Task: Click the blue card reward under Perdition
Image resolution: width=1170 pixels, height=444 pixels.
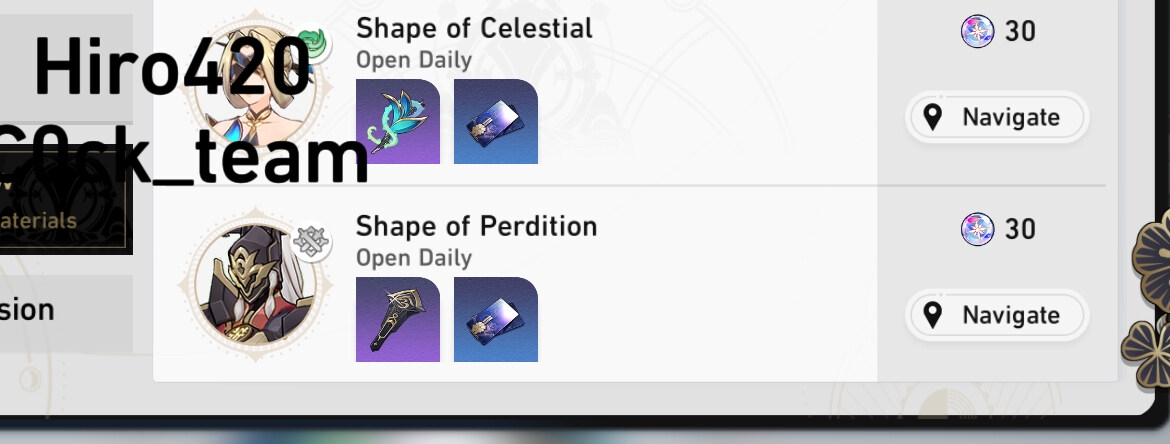Action: [x=496, y=319]
